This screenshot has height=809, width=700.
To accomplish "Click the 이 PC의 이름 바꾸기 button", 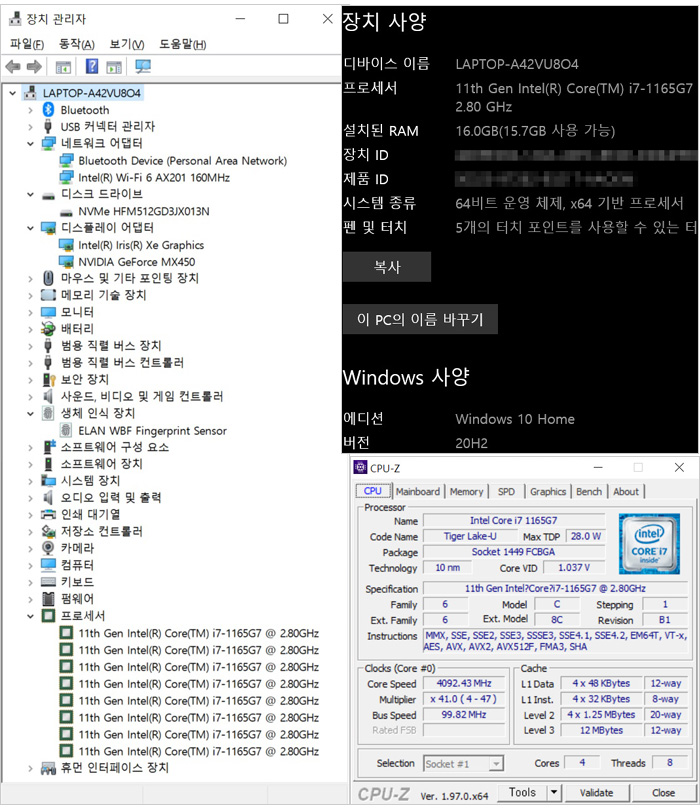I will coord(420,319).
